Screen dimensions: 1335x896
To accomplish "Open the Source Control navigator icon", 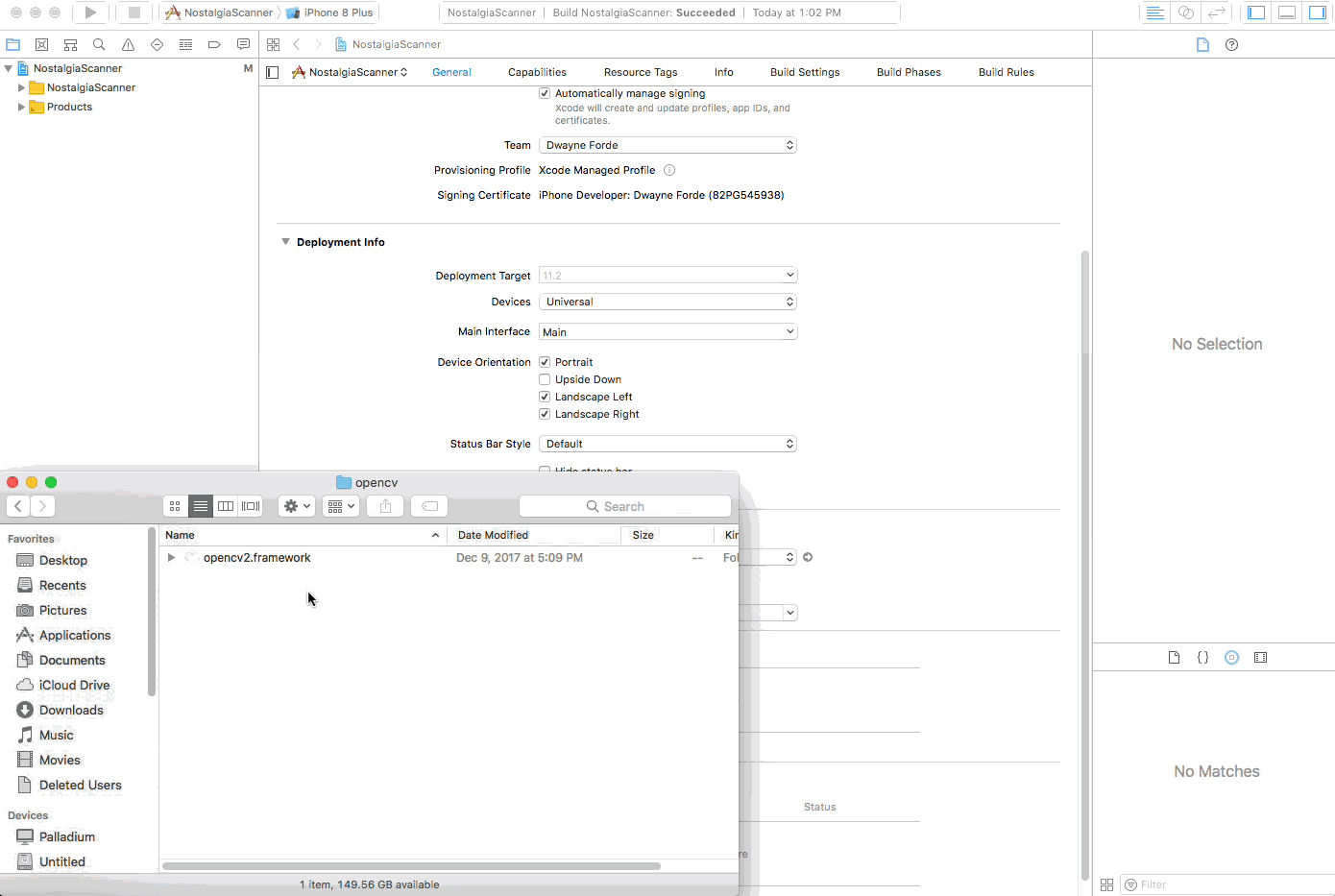I will coord(42,44).
